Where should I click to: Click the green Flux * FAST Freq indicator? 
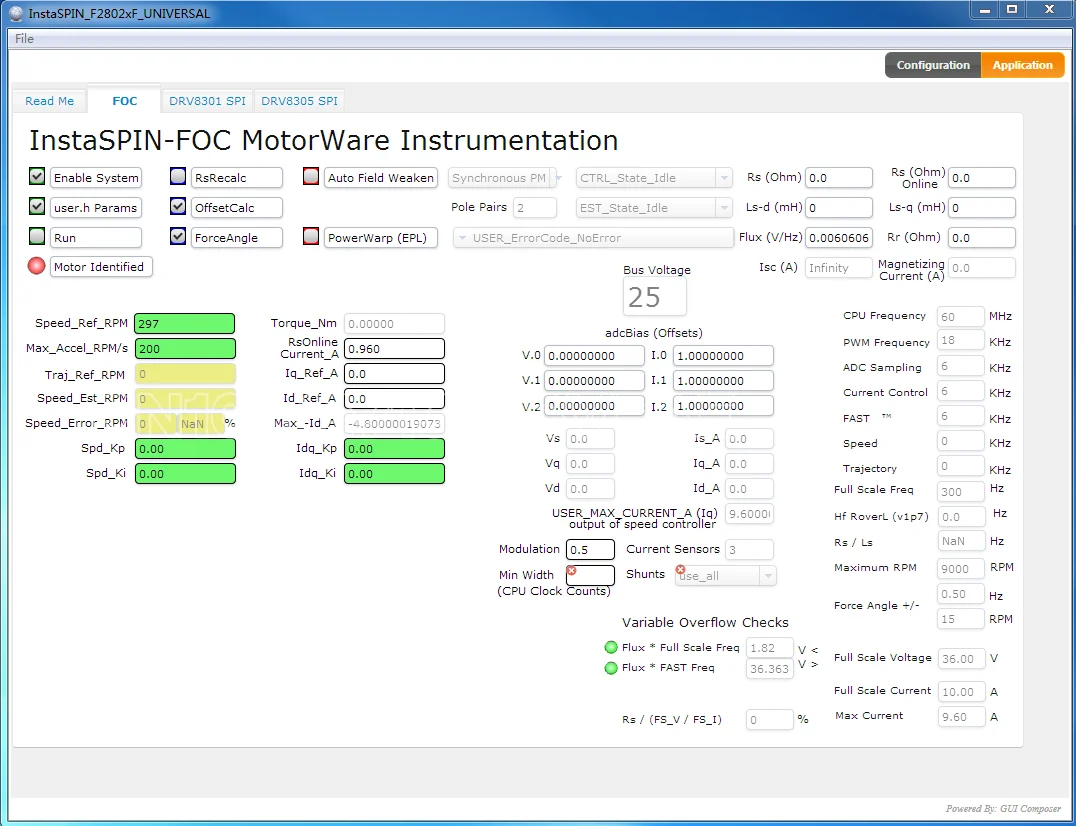click(611, 668)
